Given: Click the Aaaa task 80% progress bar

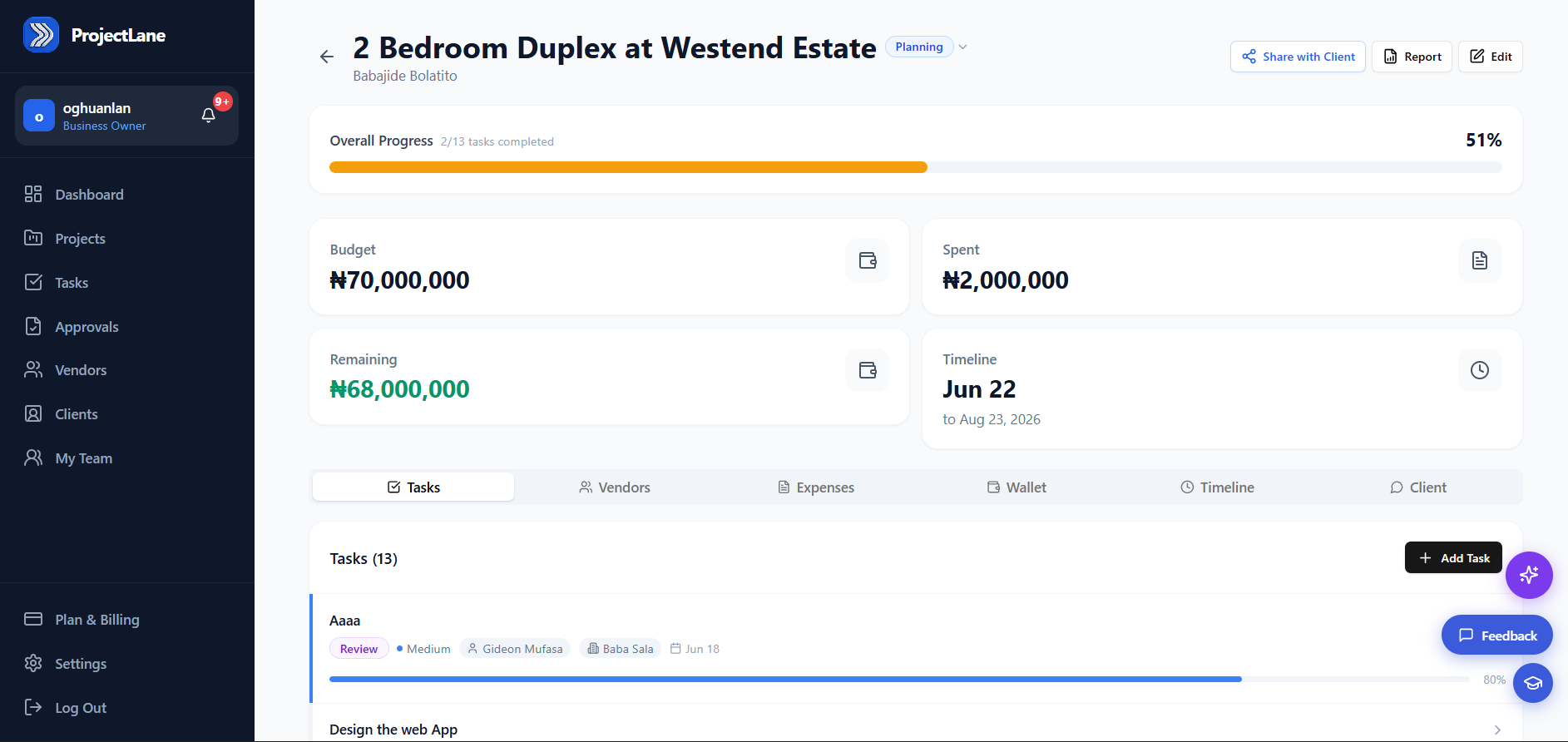Looking at the screenshot, I should pos(899,680).
